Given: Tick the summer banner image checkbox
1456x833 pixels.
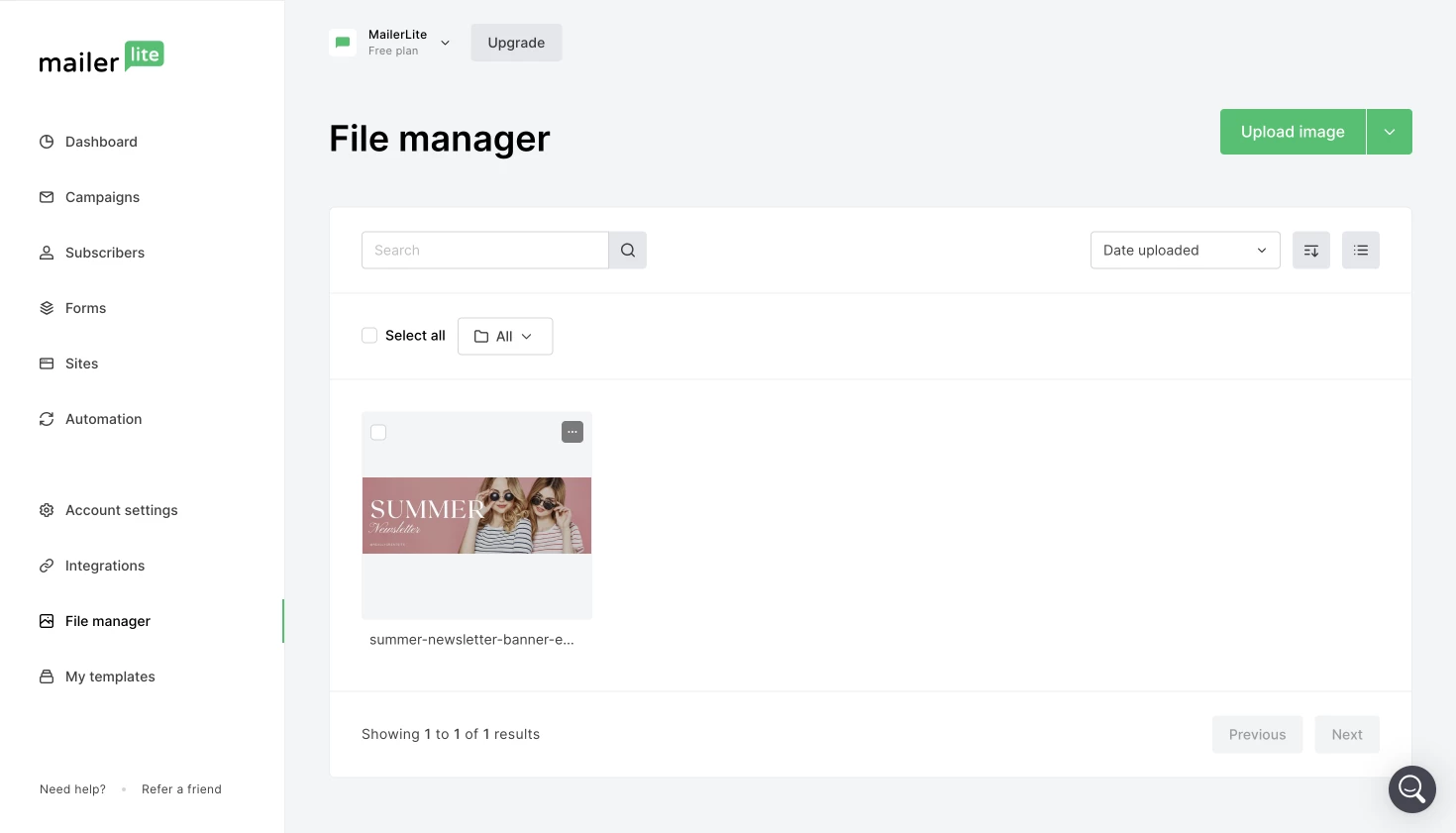Looking at the screenshot, I should (x=378, y=432).
